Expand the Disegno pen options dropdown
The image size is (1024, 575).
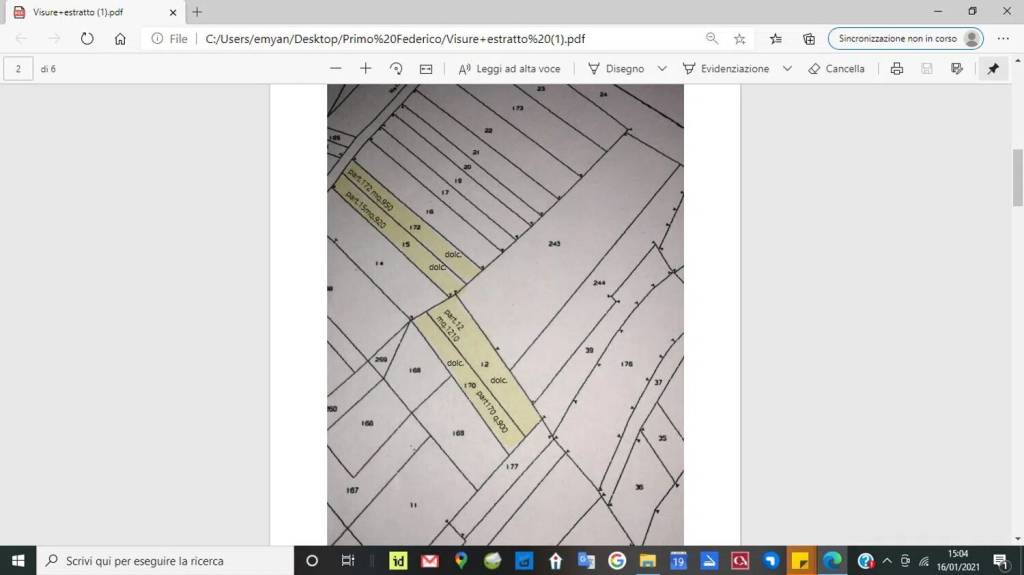click(662, 69)
